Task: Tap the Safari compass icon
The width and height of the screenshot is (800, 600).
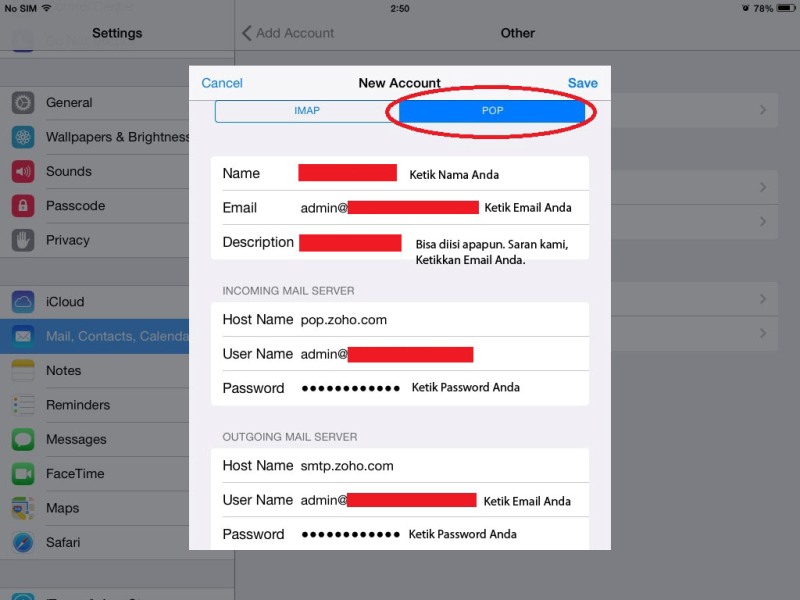Action: click(x=23, y=543)
